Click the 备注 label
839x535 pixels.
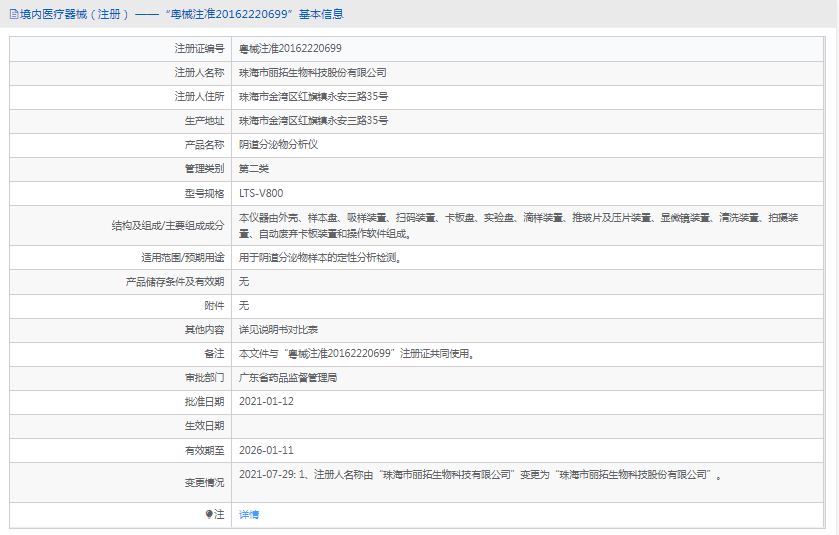tap(214, 354)
